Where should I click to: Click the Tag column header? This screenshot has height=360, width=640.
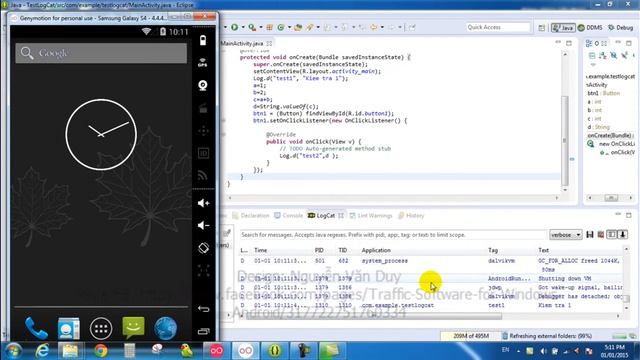[x=493, y=250]
